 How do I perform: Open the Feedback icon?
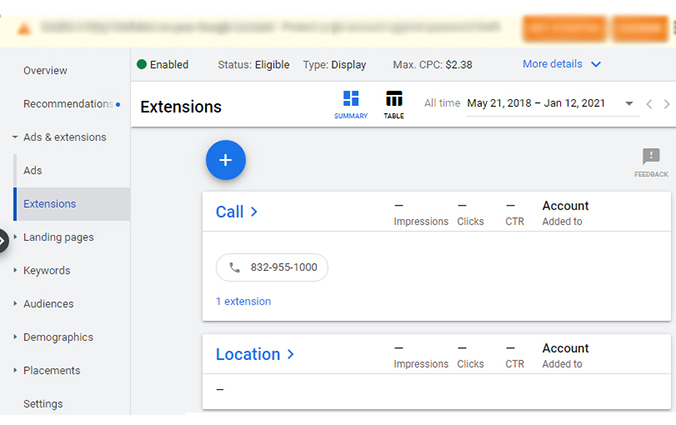pos(651,156)
